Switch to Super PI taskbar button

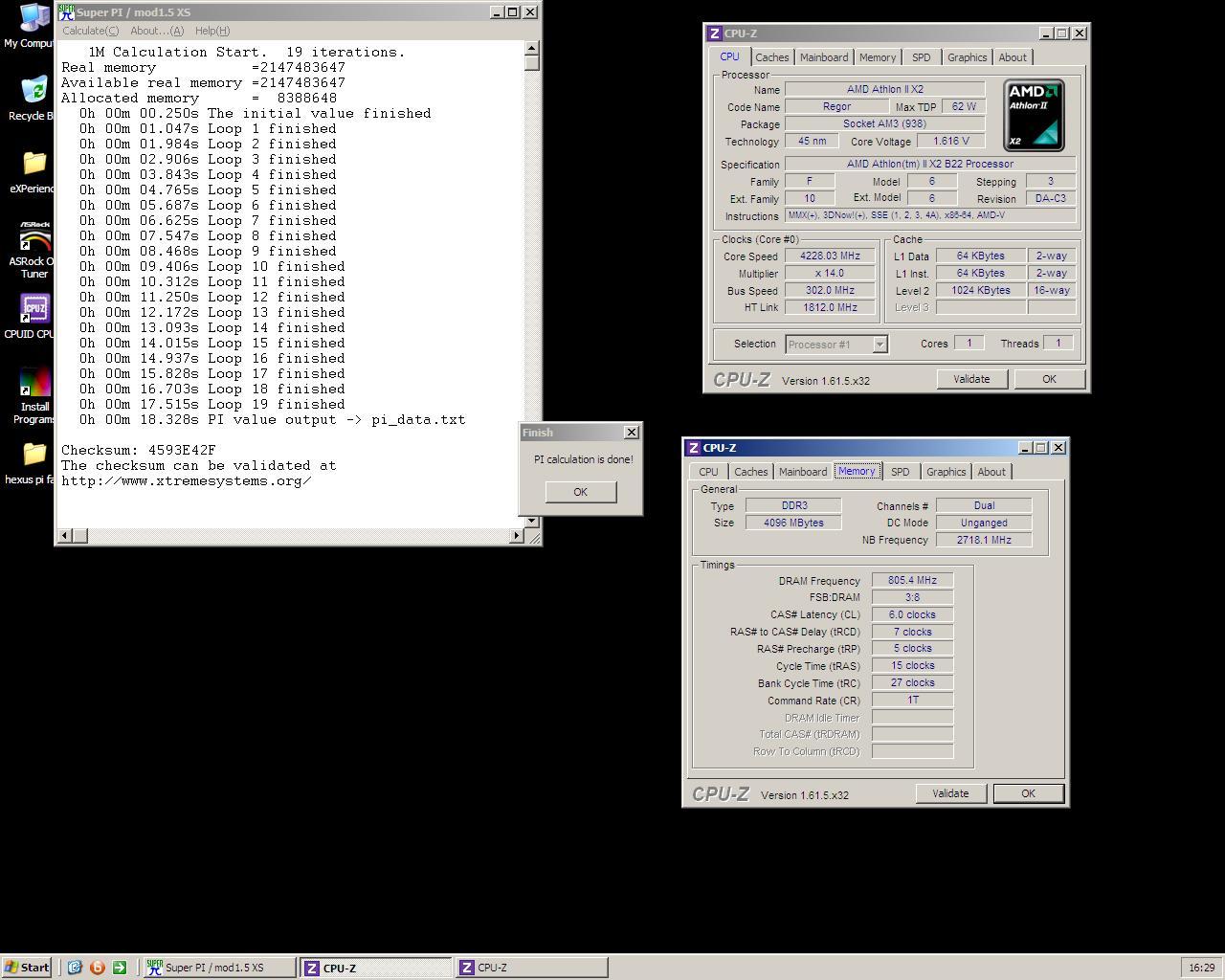[219, 968]
